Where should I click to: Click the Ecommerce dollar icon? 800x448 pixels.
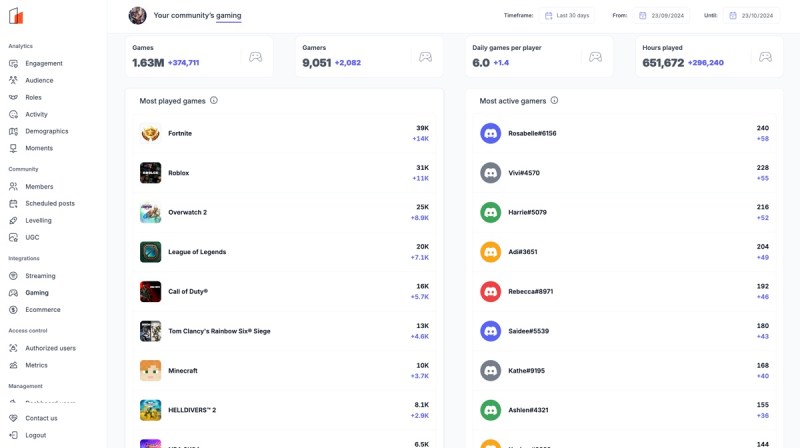click(13, 310)
